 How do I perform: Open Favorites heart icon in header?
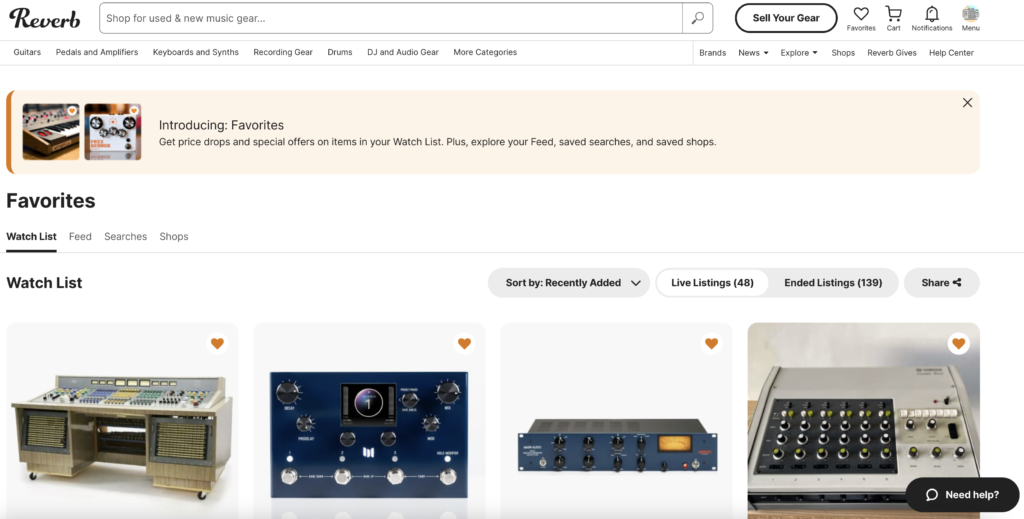click(861, 15)
